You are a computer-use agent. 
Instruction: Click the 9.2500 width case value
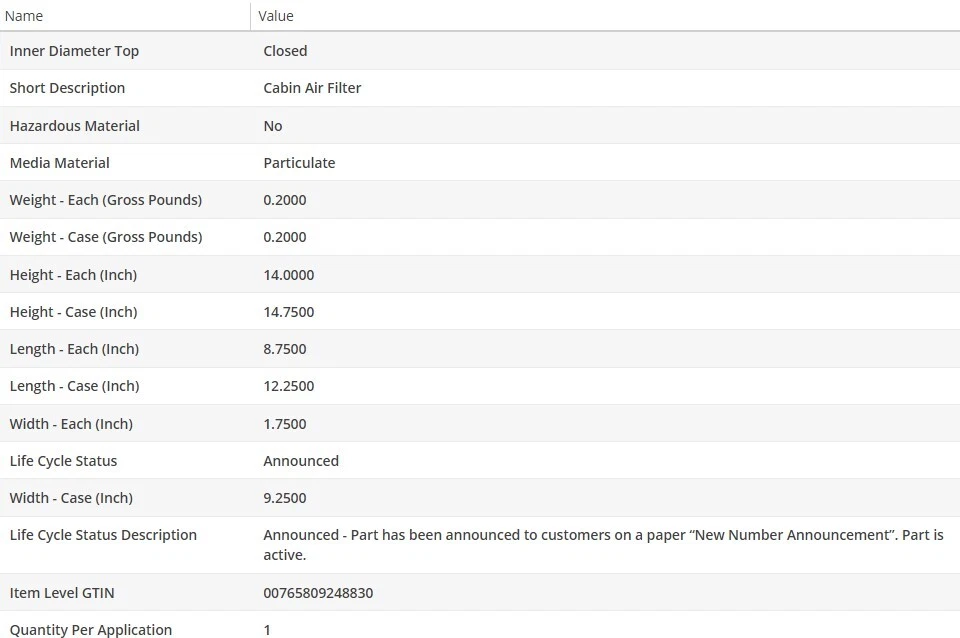pyautogui.click(x=285, y=498)
